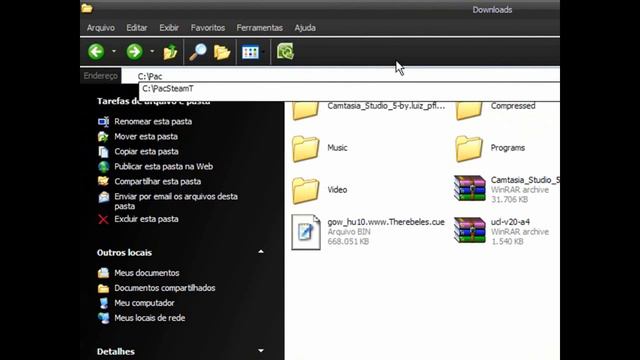The width and height of the screenshot is (640, 360).
Task: Go up one folder level
Action: (170, 52)
